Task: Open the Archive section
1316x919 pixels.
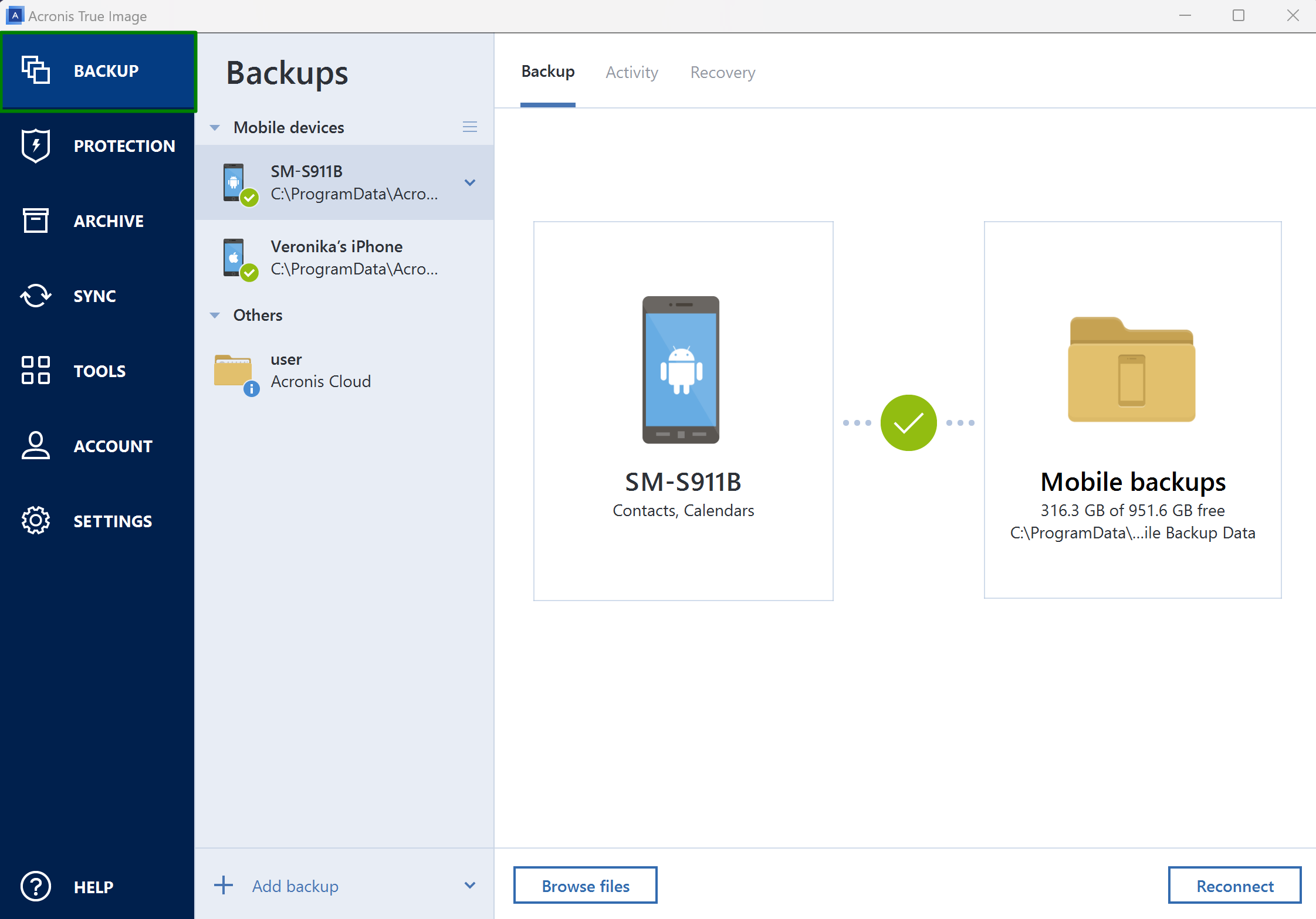Action: pyautogui.click(x=98, y=221)
